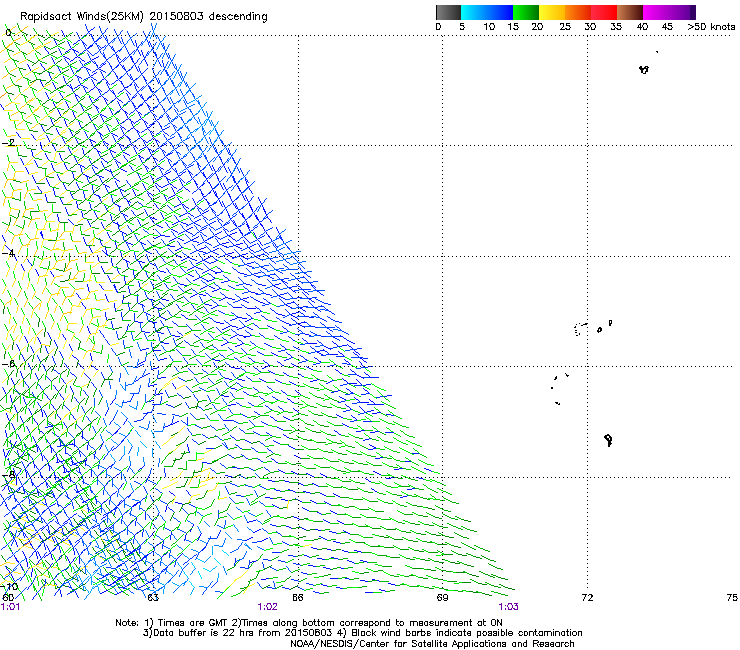The width and height of the screenshot is (740, 650).
Task: Click the plot title 'Rapidsact Winds(25KM) 20150803 descending'
Action: click(x=143, y=17)
